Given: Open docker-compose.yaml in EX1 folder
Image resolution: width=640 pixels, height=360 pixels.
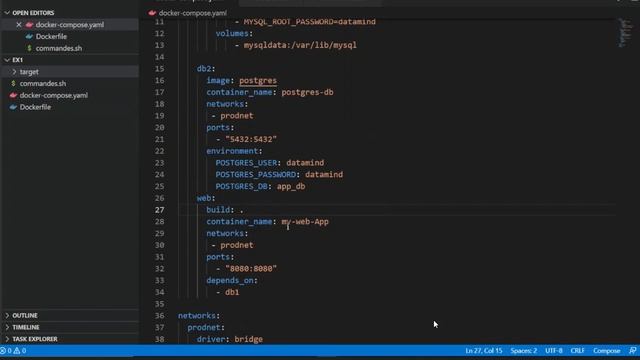Looking at the screenshot, I should point(54,96).
